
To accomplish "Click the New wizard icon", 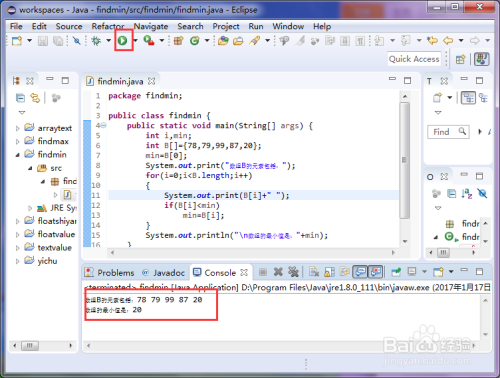I will point(17,41).
